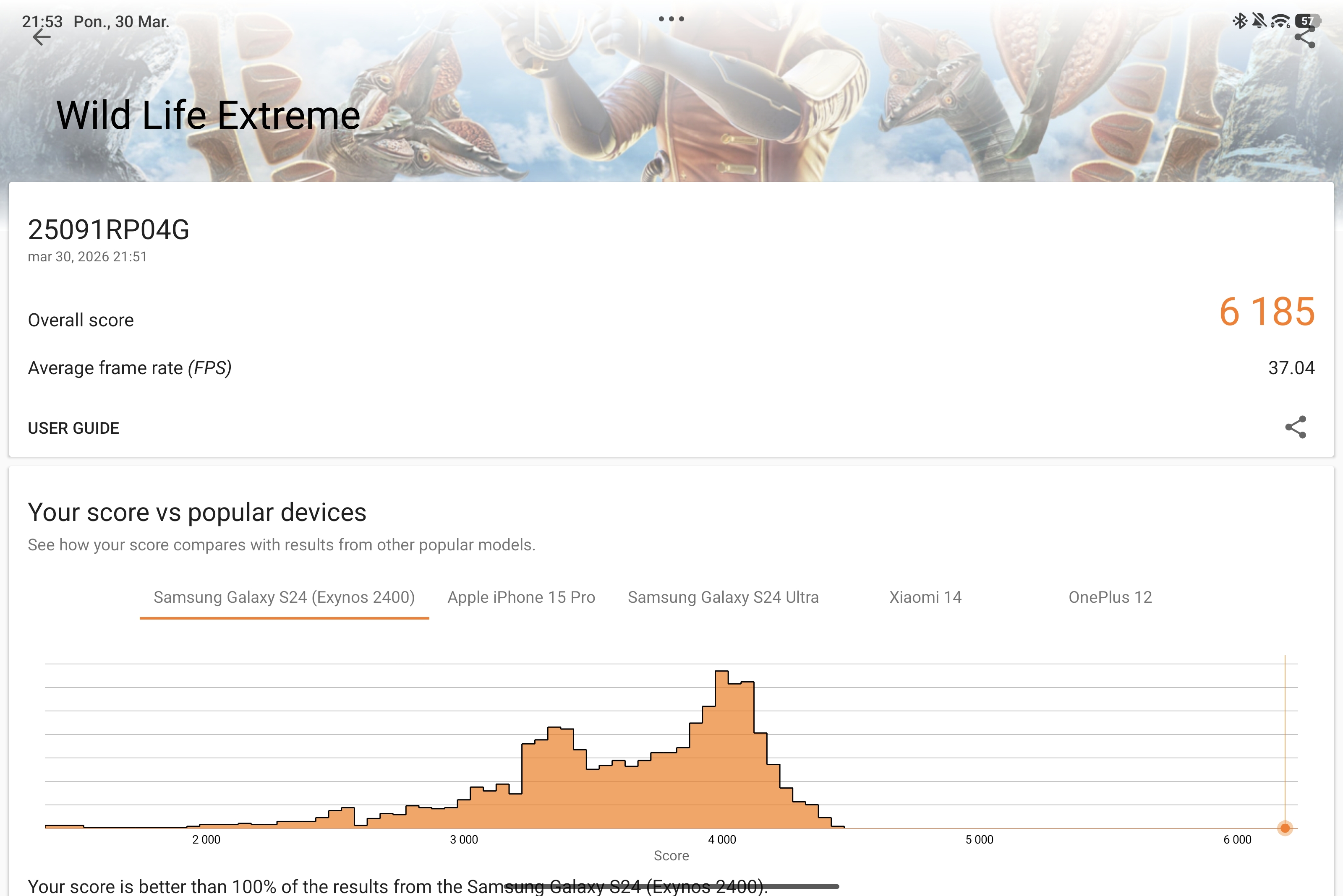Tap the status bar clock 21:53

42,22
